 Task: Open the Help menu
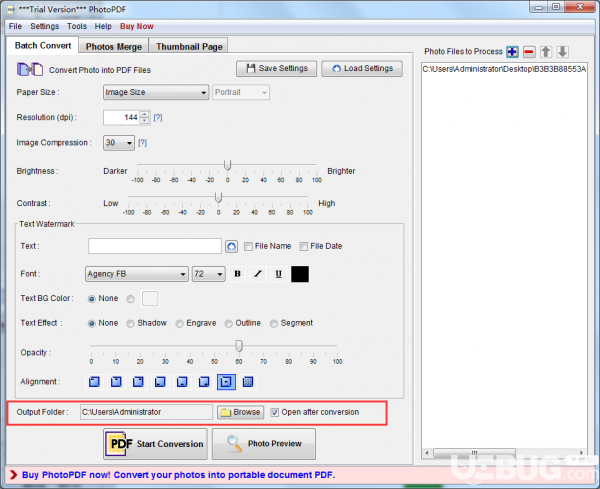103,26
